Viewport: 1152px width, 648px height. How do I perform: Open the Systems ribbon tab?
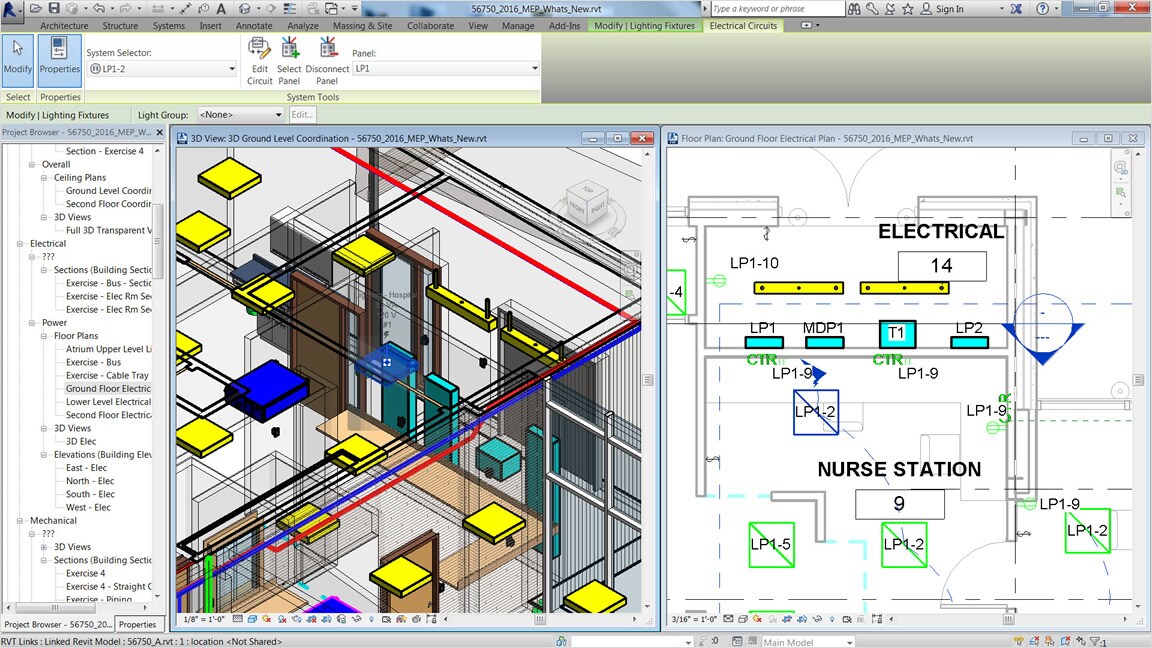tap(169, 26)
